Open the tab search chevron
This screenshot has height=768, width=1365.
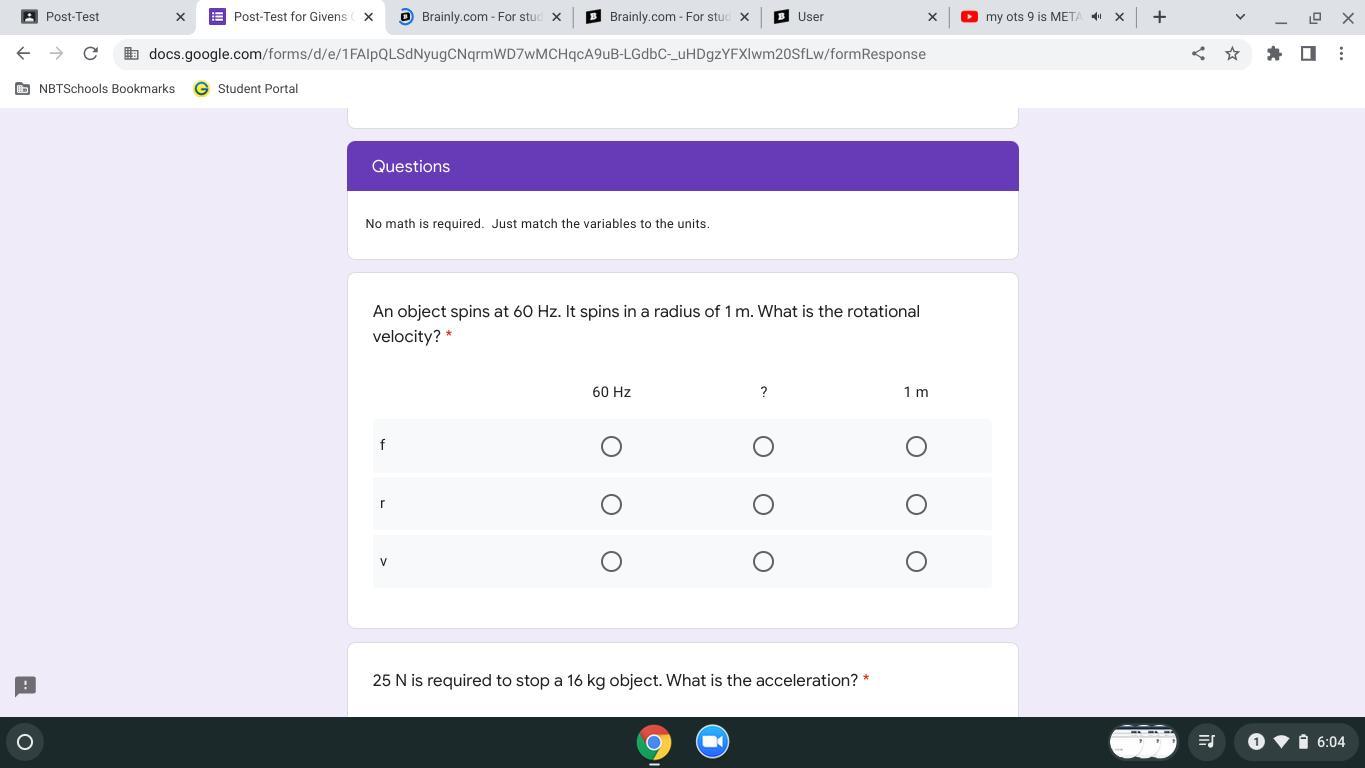(x=1239, y=17)
